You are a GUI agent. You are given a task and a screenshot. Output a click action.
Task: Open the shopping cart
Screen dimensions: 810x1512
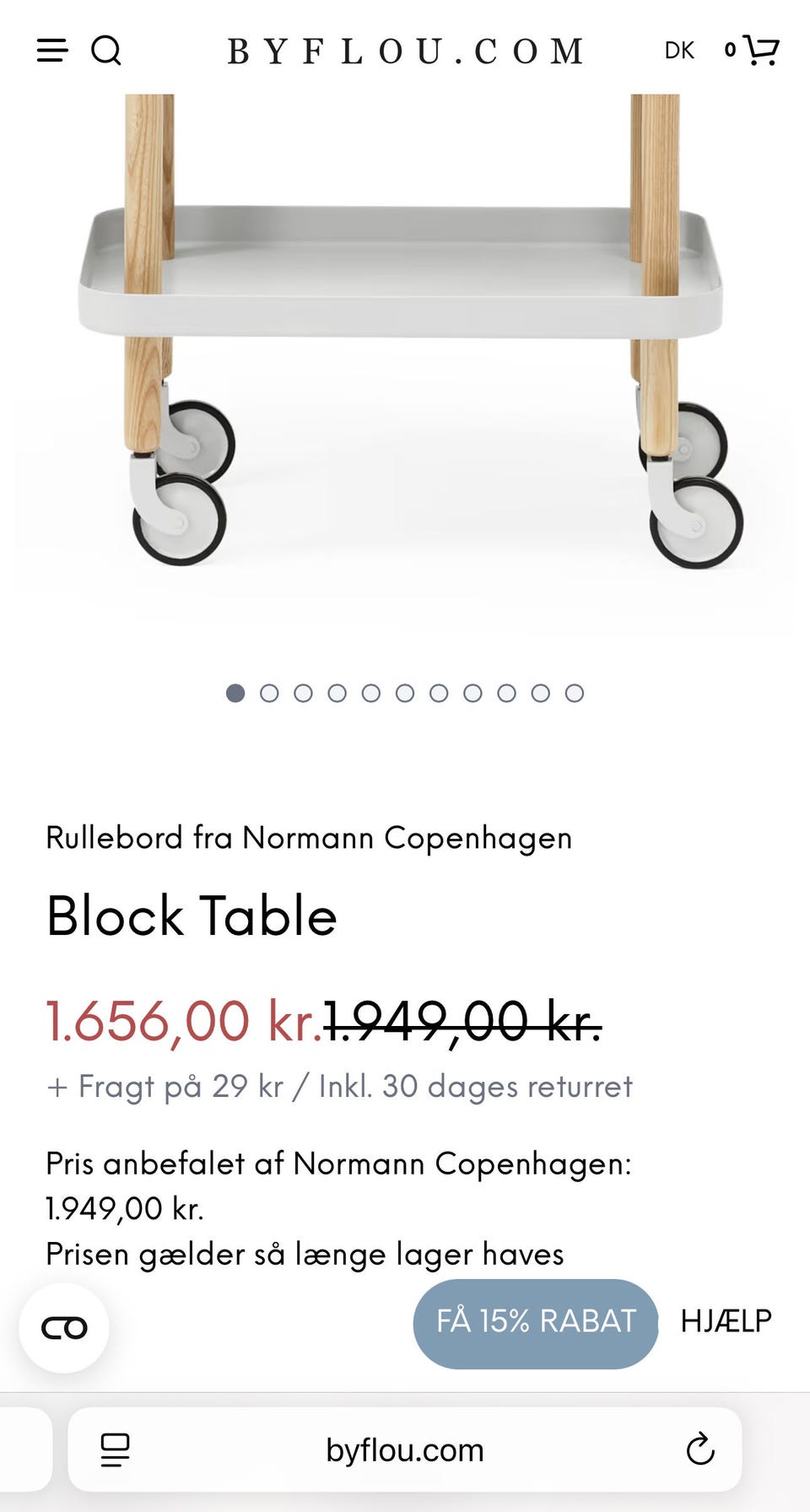(x=760, y=50)
